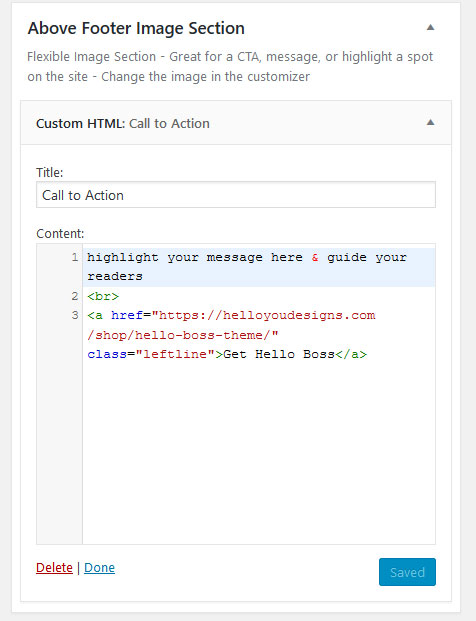Focus the Title input field
Screen dimensions: 476x621
[x=236, y=195]
